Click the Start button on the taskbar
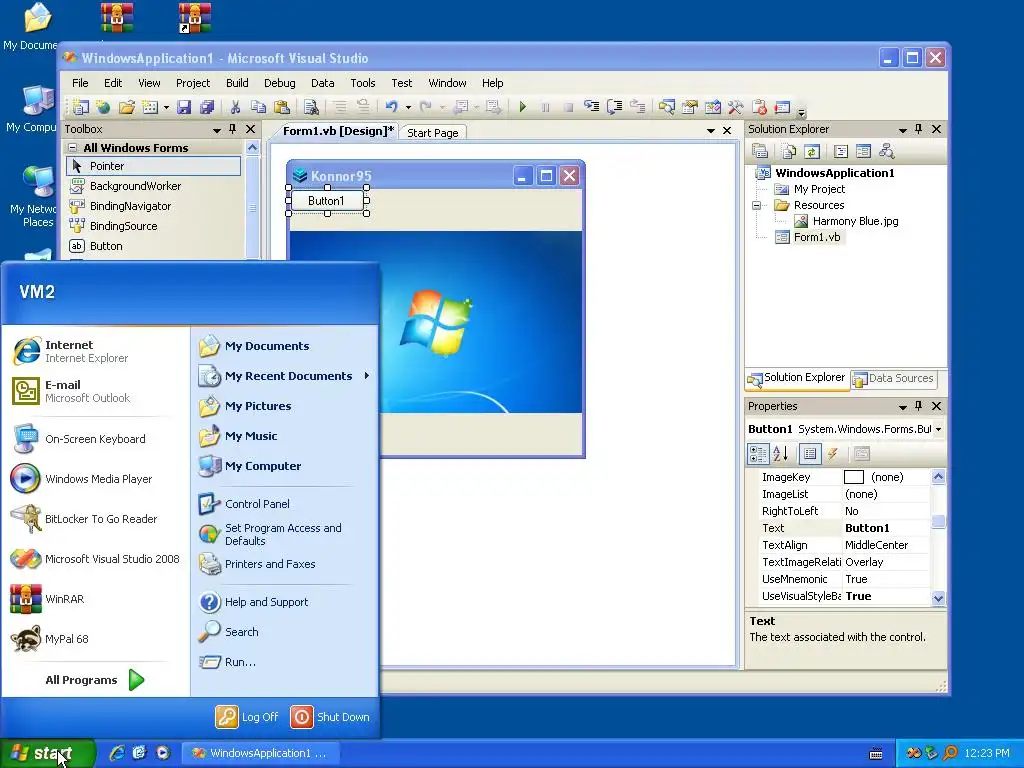 pos(48,753)
